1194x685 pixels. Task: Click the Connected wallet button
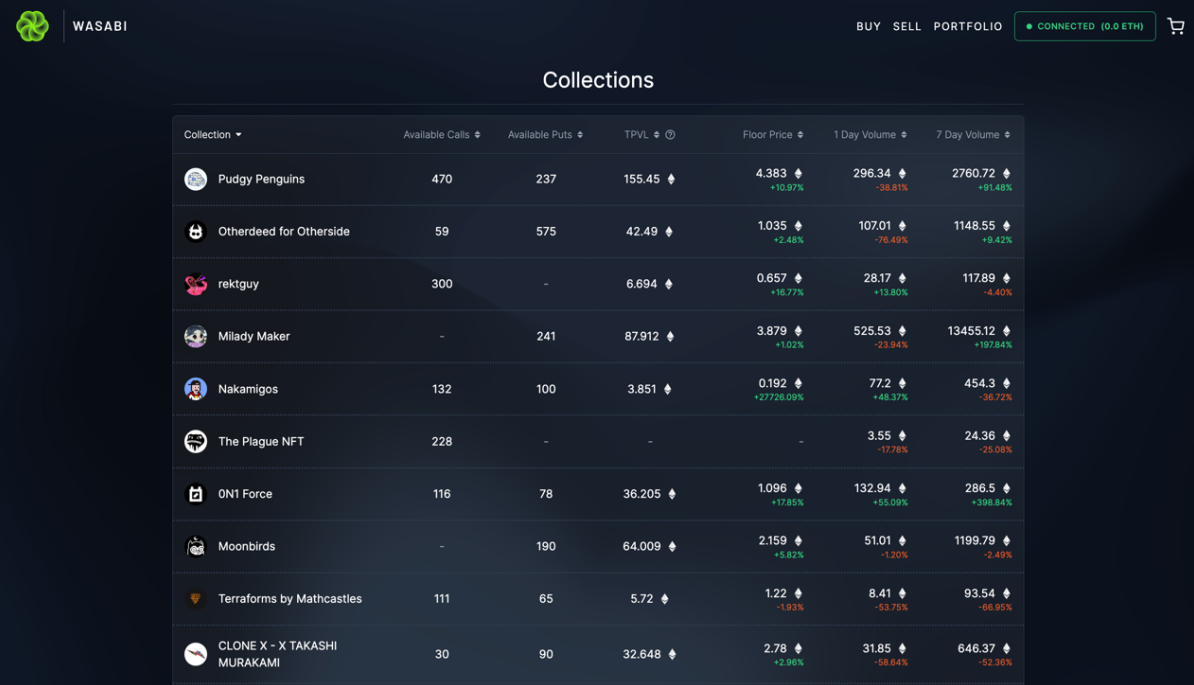click(x=1084, y=26)
